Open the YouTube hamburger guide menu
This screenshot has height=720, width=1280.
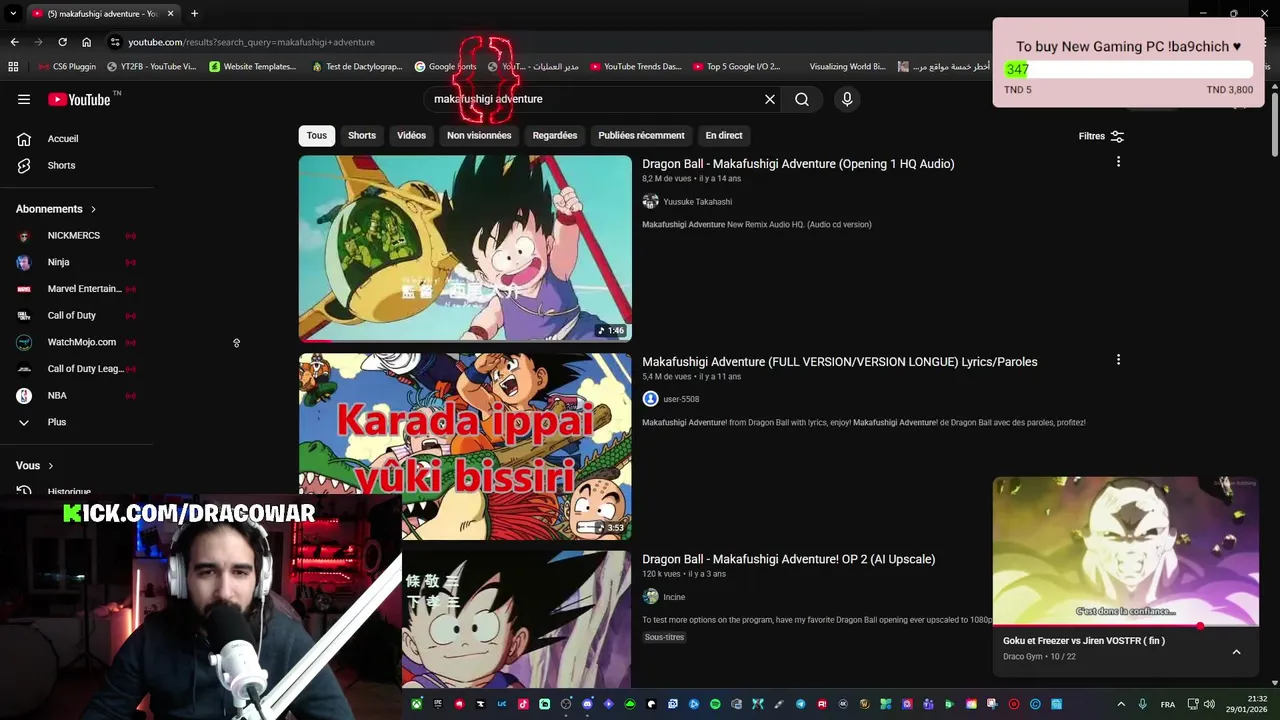click(x=24, y=99)
